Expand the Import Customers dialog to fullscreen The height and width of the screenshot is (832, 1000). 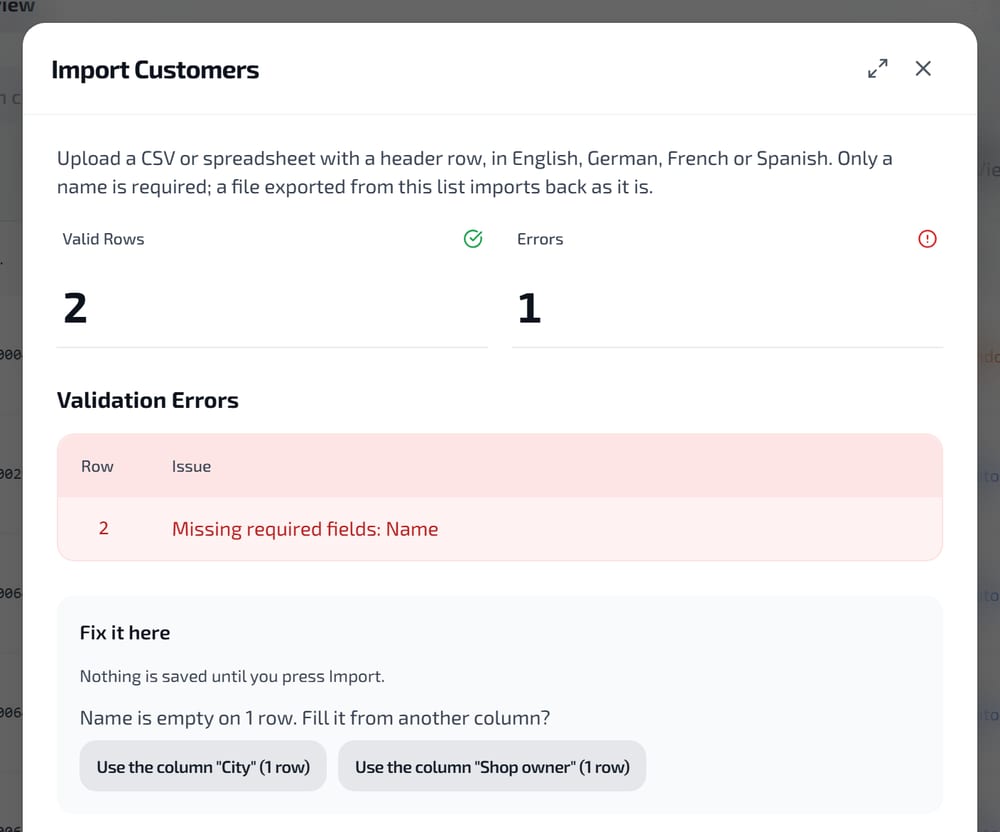[878, 68]
